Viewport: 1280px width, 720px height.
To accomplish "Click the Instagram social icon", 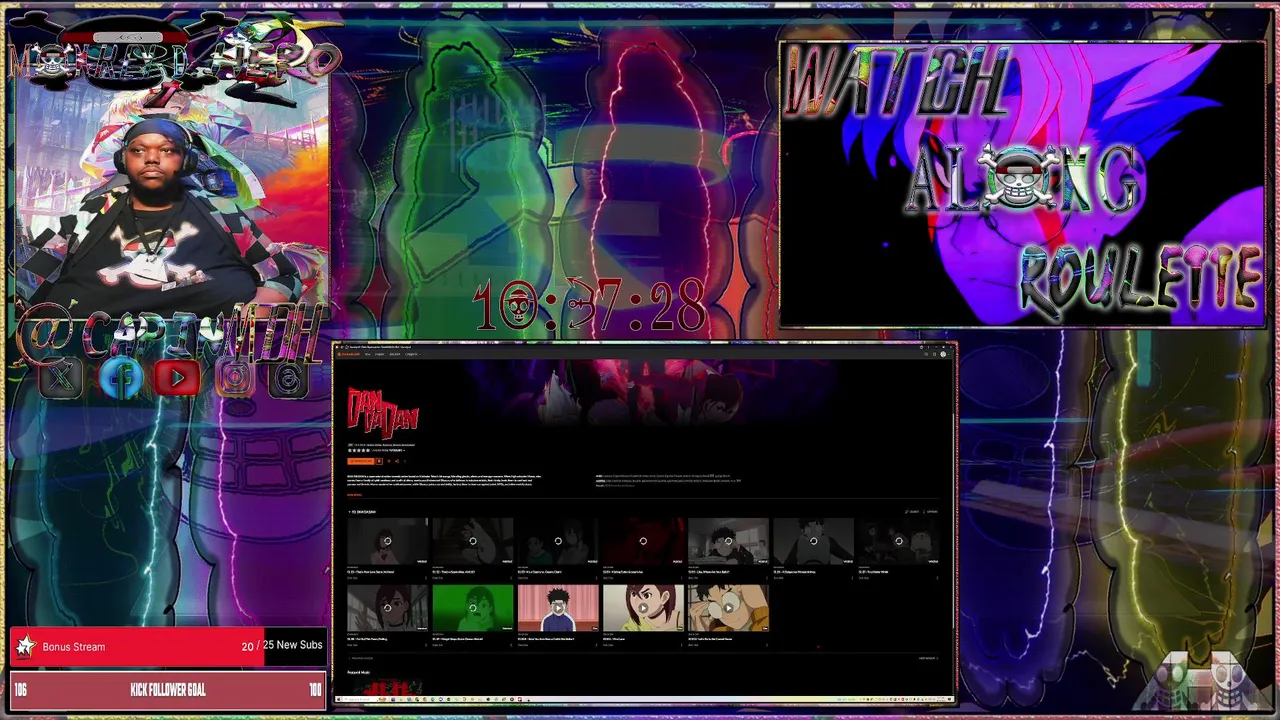I will point(235,378).
